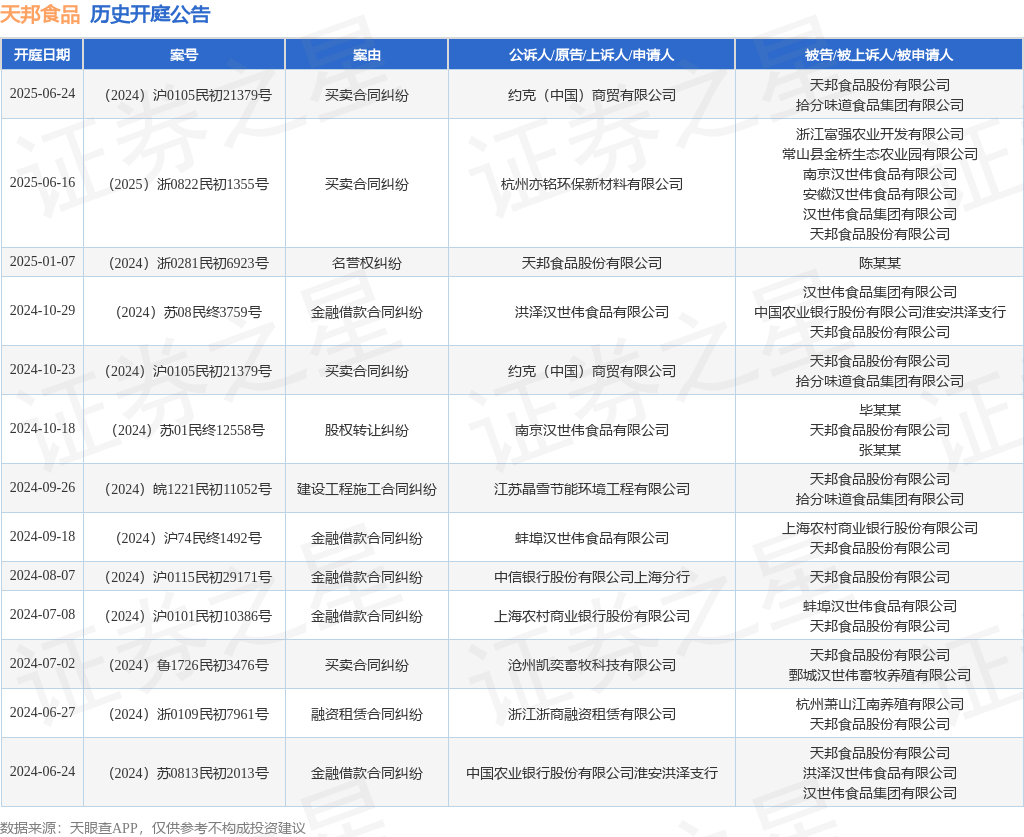Click case number (2024)浙0281民初6923号
This screenshot has width=1024, height=837.
pos(188,263)
